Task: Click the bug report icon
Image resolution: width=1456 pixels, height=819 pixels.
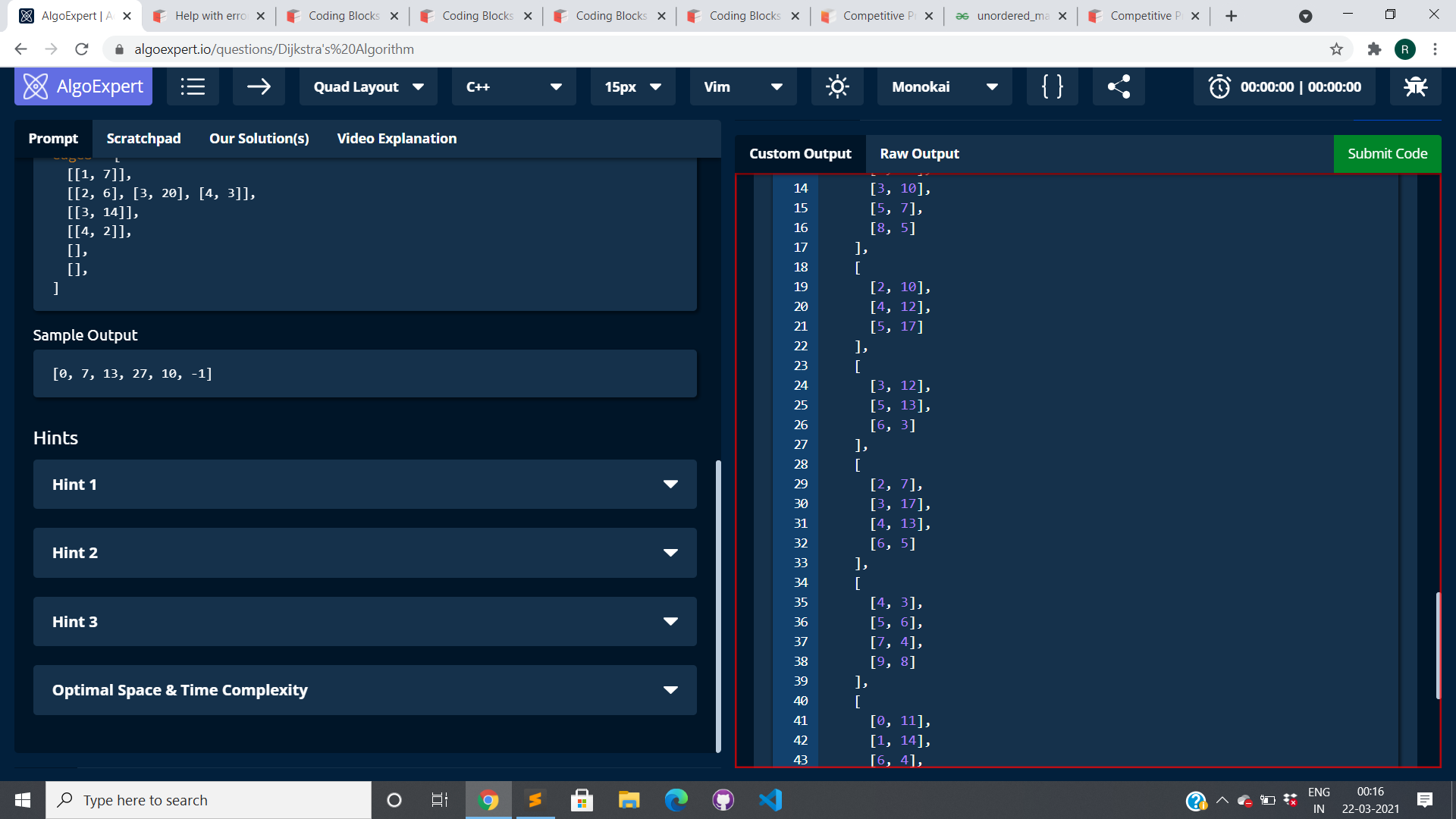Action: [x=1415, y=86]
